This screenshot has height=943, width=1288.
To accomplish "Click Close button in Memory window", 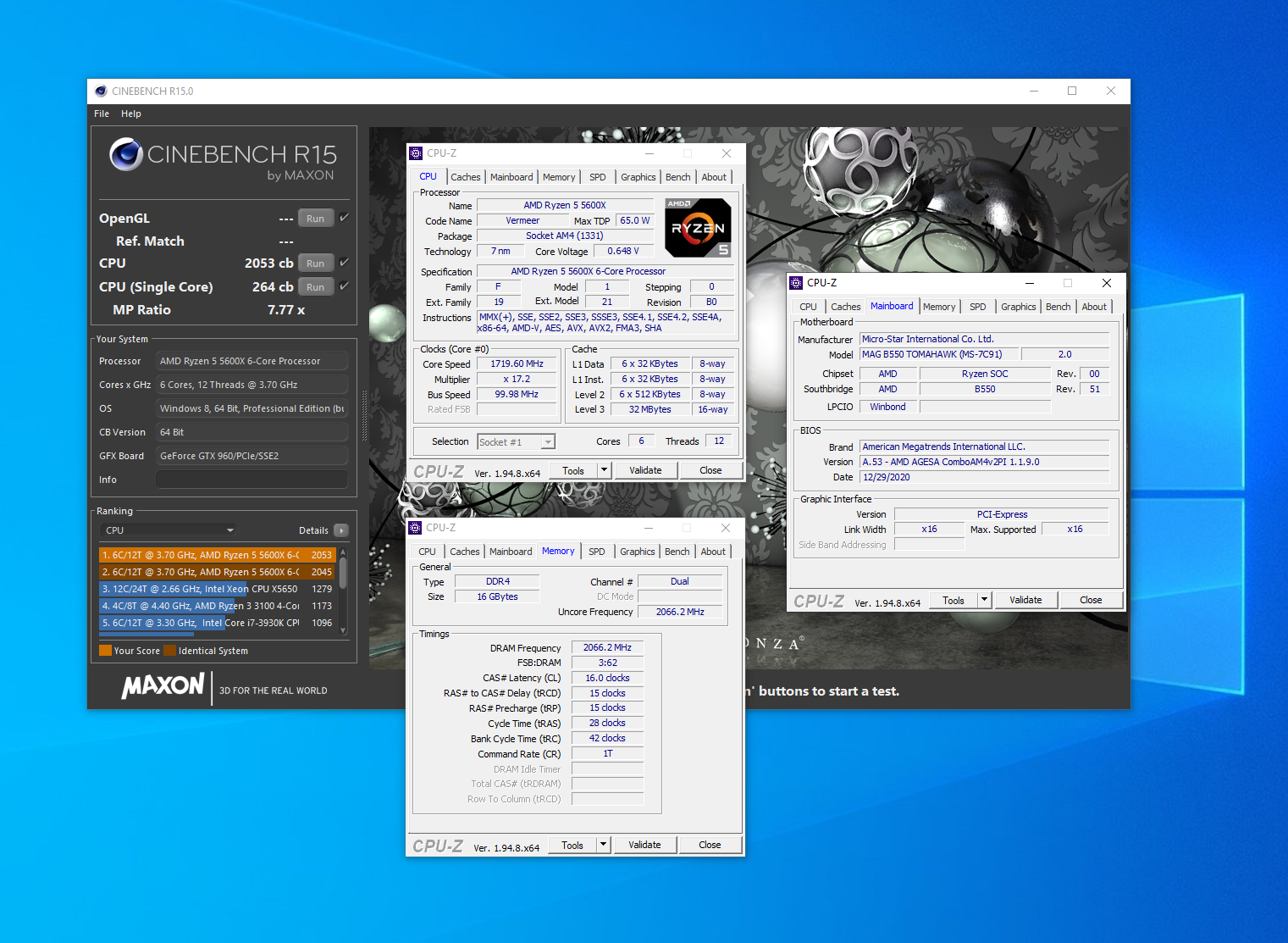I will (710, 845).
